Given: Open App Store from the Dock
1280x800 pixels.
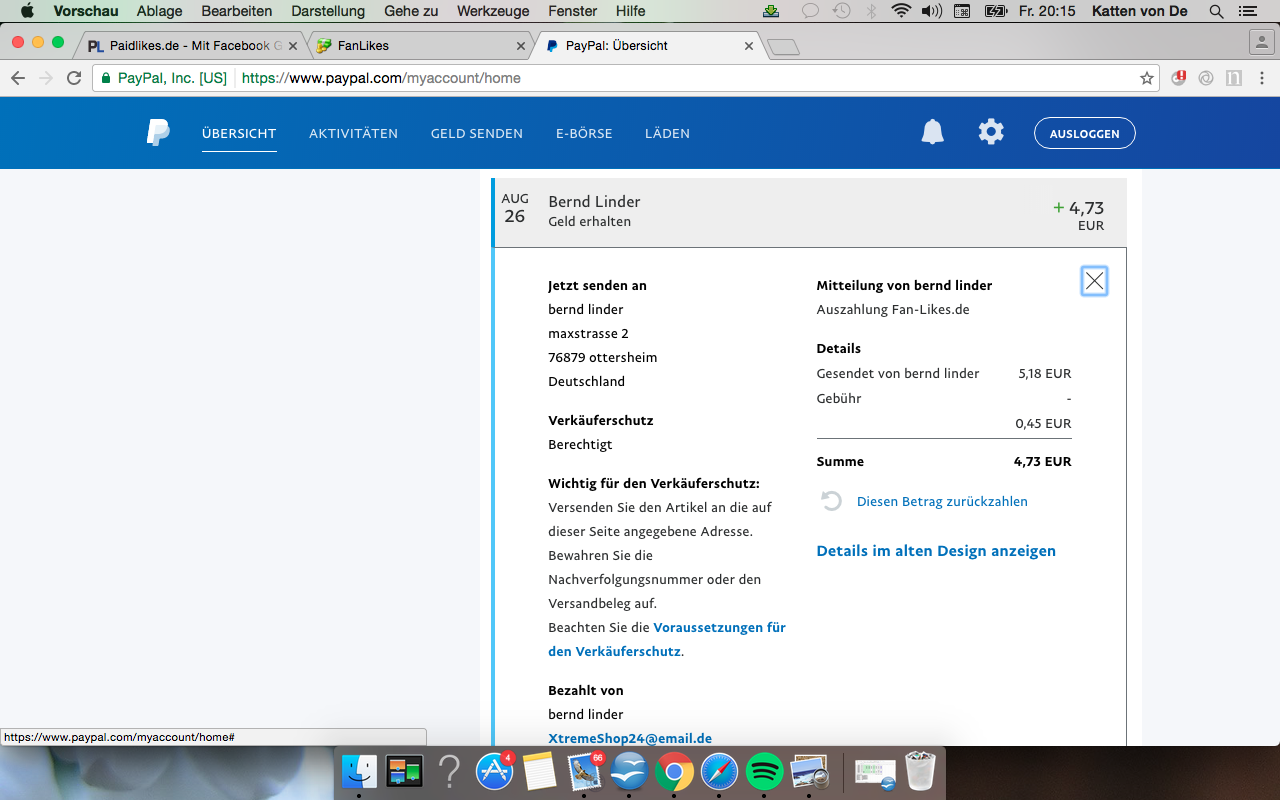Looking at the screenshot, I should click(494, 771).
